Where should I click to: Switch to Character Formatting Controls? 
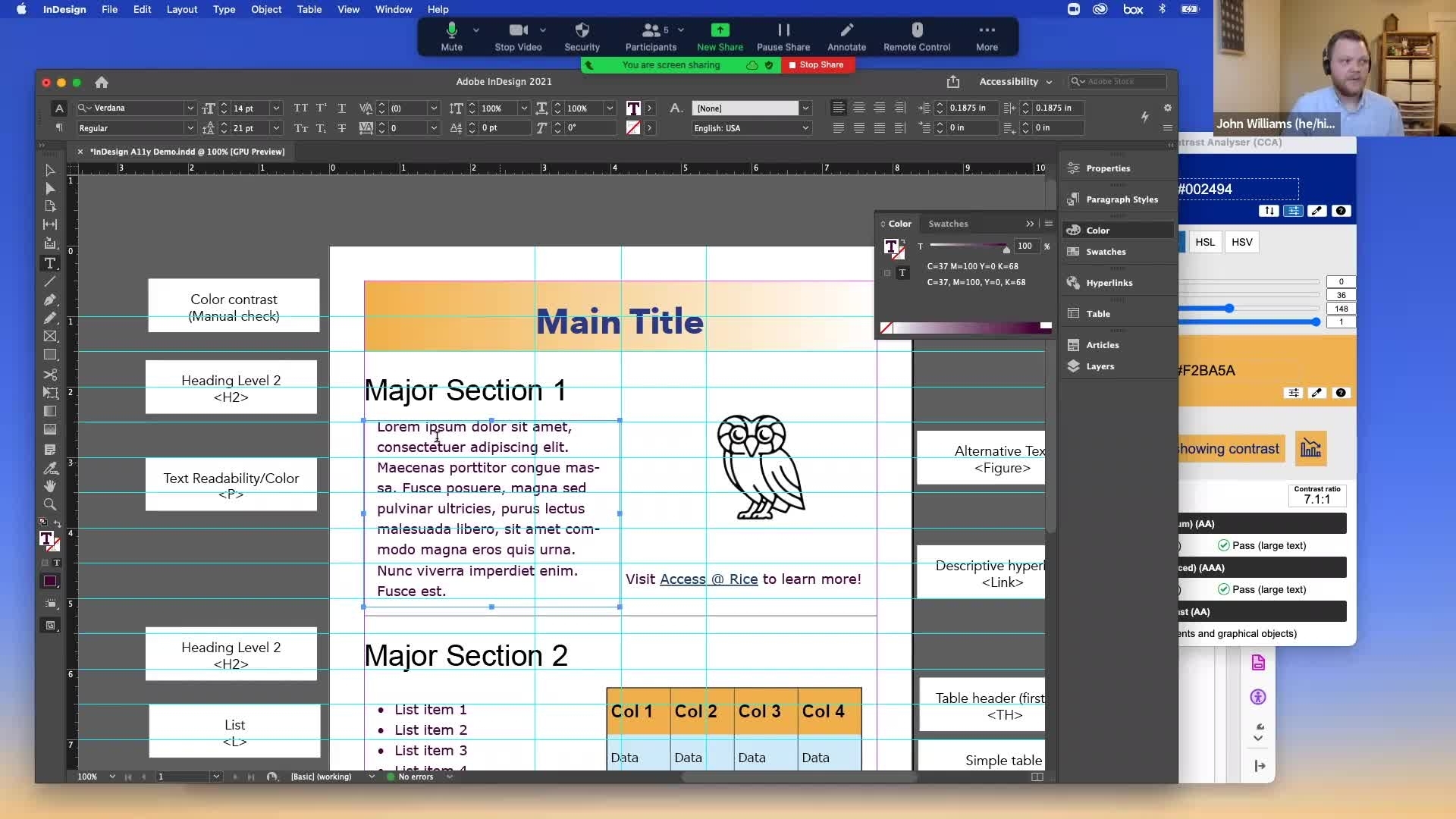coord(59,108)
